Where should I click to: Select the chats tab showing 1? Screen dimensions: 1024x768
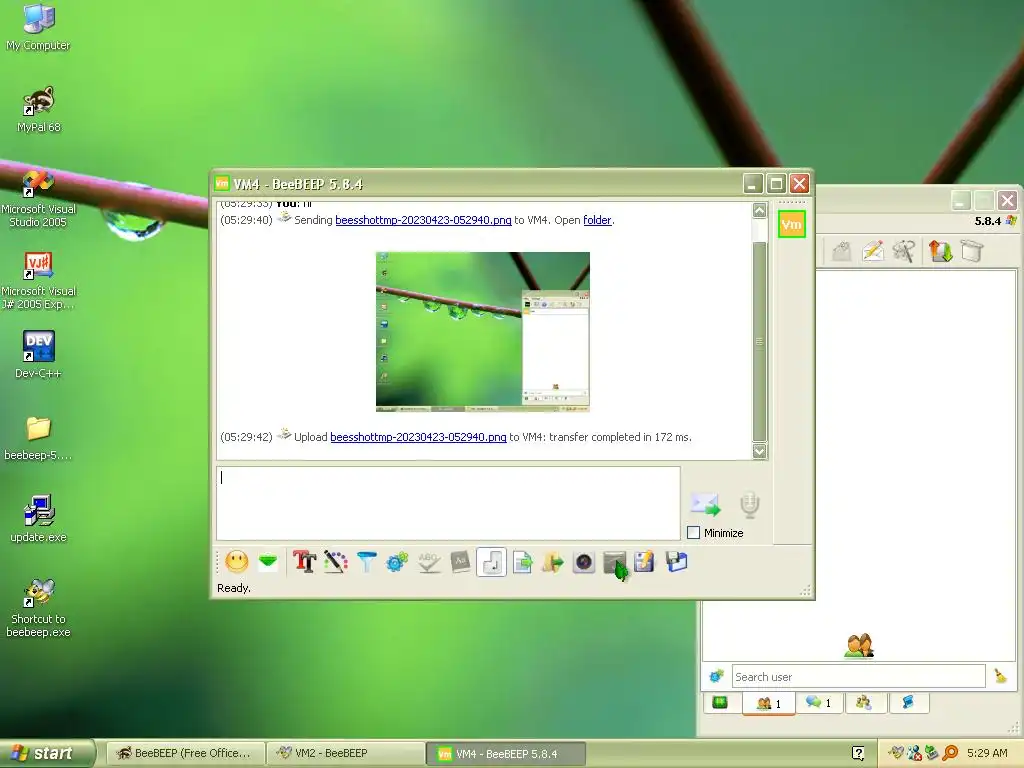pyautogui.click(x=819, y=703)
